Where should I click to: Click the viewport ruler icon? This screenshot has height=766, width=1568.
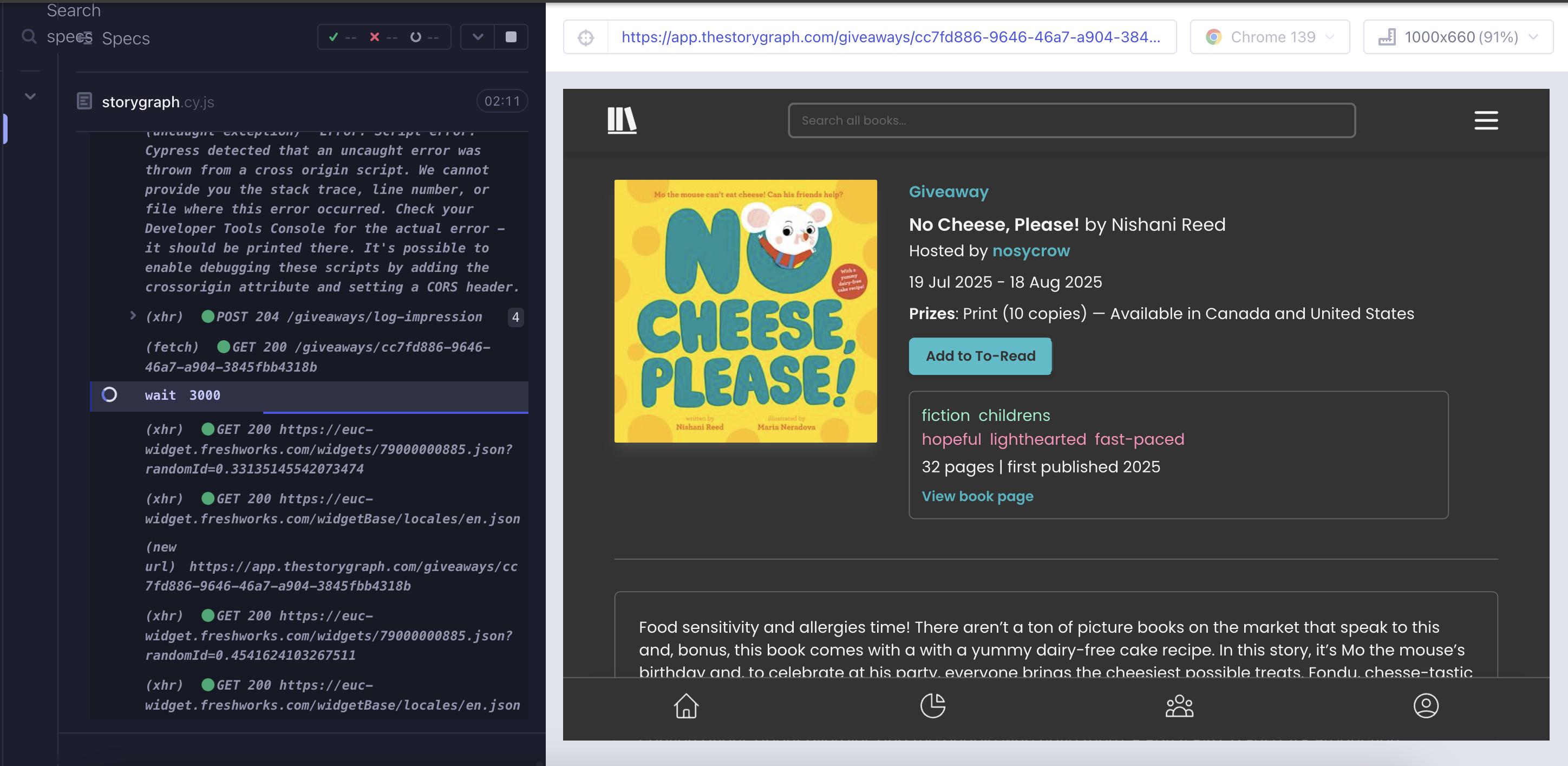1387,37
